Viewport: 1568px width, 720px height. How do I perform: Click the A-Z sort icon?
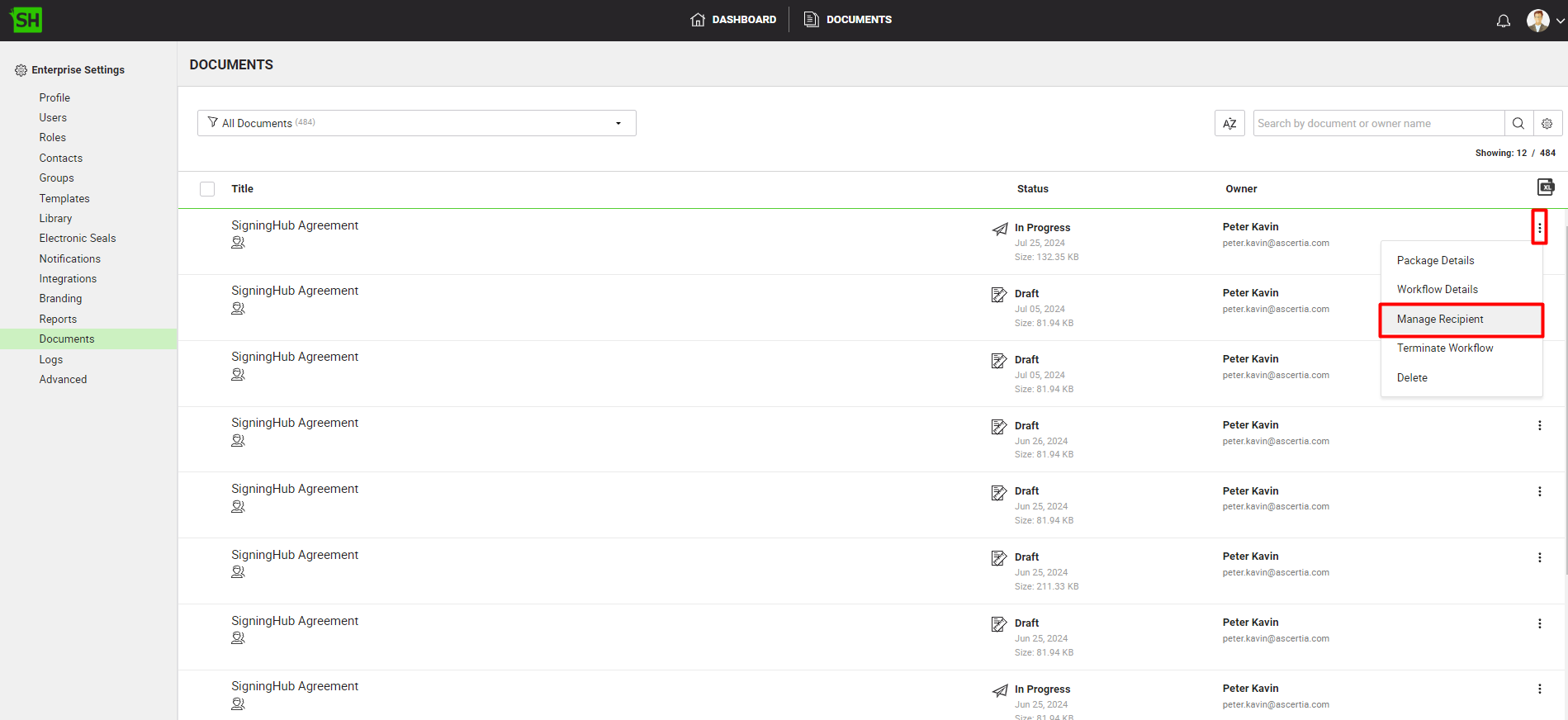tap(1229, 124)
